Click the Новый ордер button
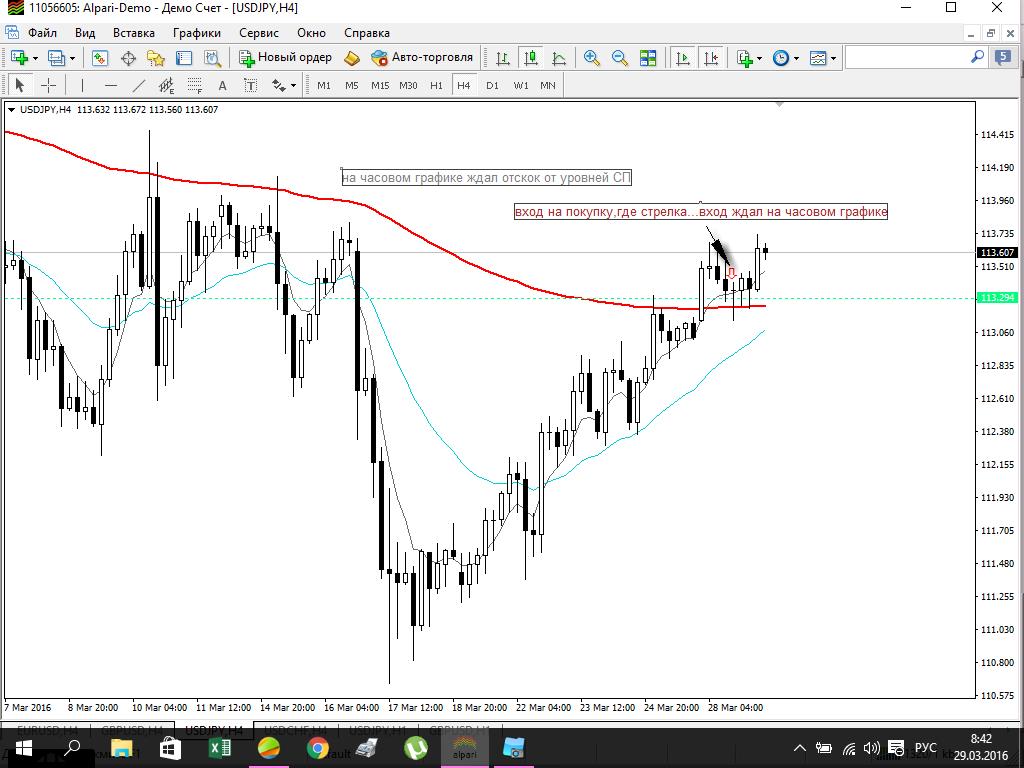 click(285, 57)
